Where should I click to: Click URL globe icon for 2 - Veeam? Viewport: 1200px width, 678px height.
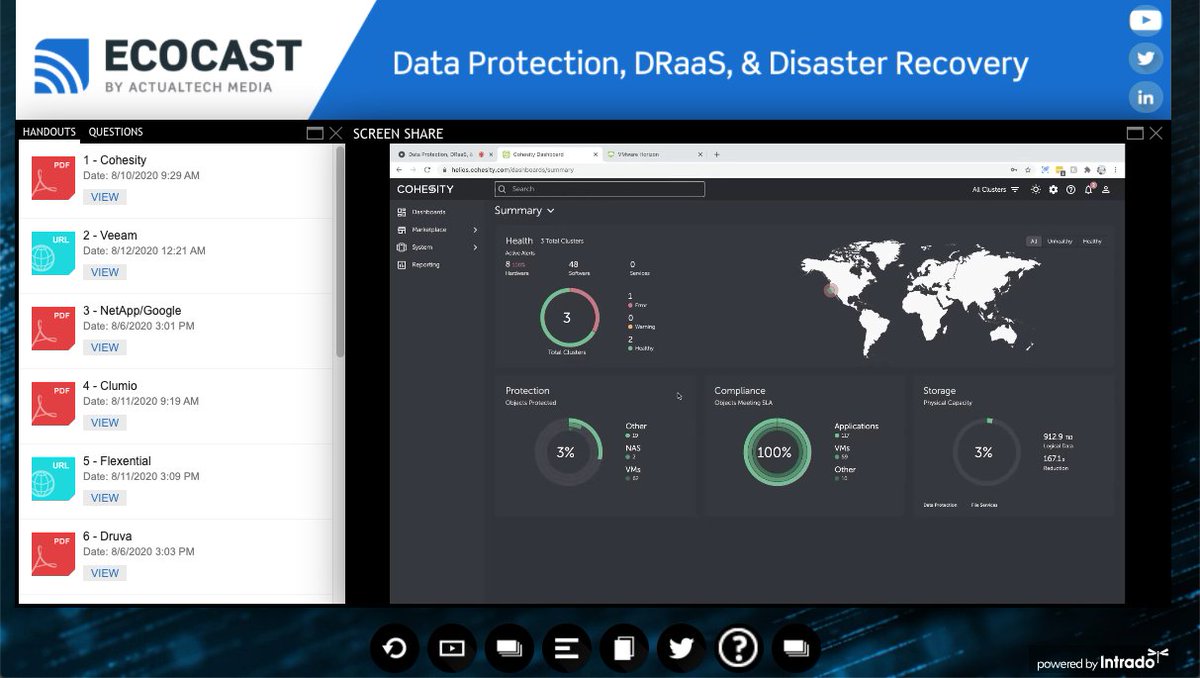pyautogui.click(x=53, y=253)
